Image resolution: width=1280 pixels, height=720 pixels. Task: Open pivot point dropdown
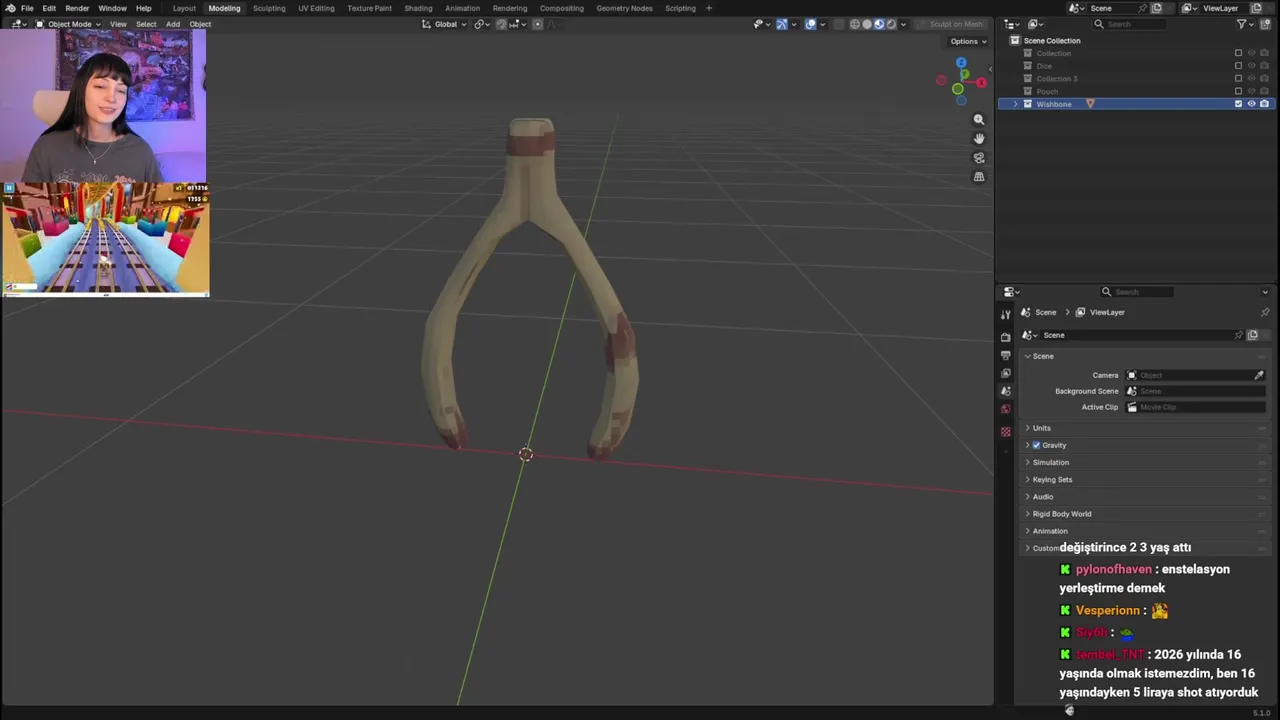tap(482, 24)
